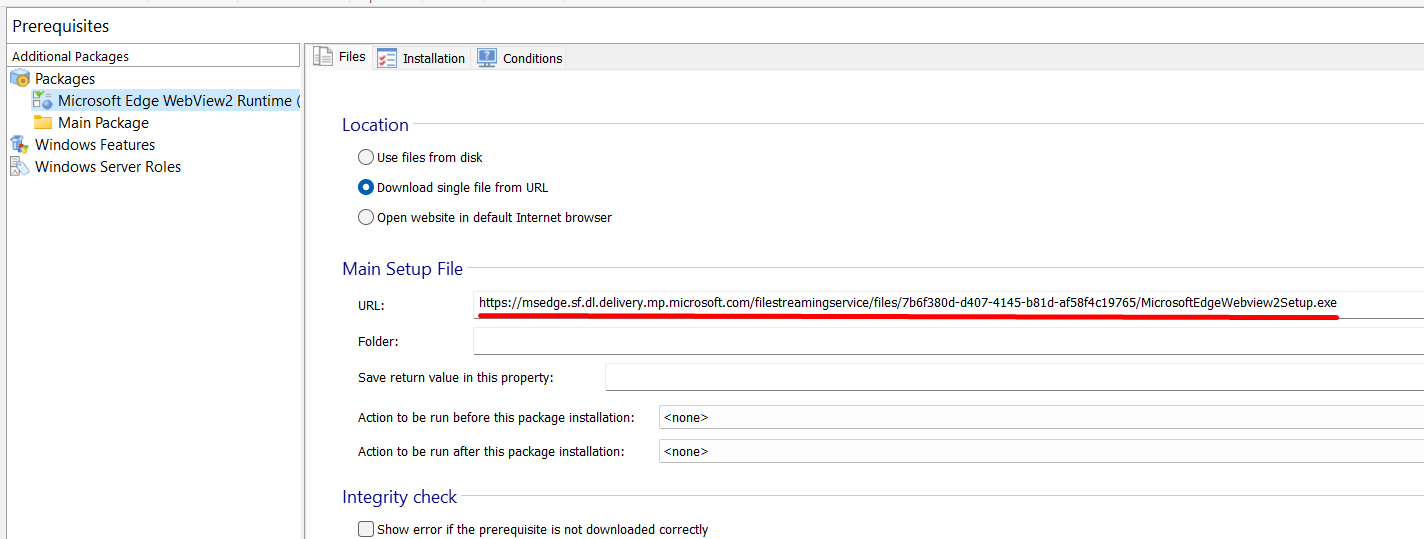Click the Windows Features icon

click(x=20, y=145)
